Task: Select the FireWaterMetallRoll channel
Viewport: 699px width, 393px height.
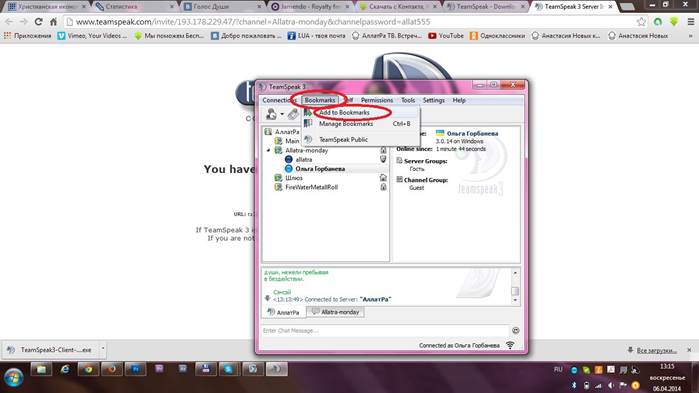Action: 312,187
